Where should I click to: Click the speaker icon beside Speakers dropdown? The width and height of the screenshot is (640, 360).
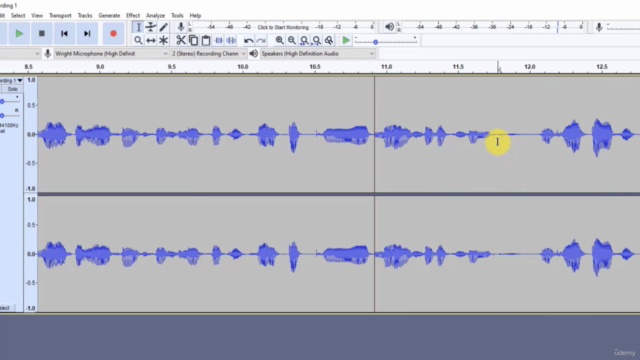[253, 53]
